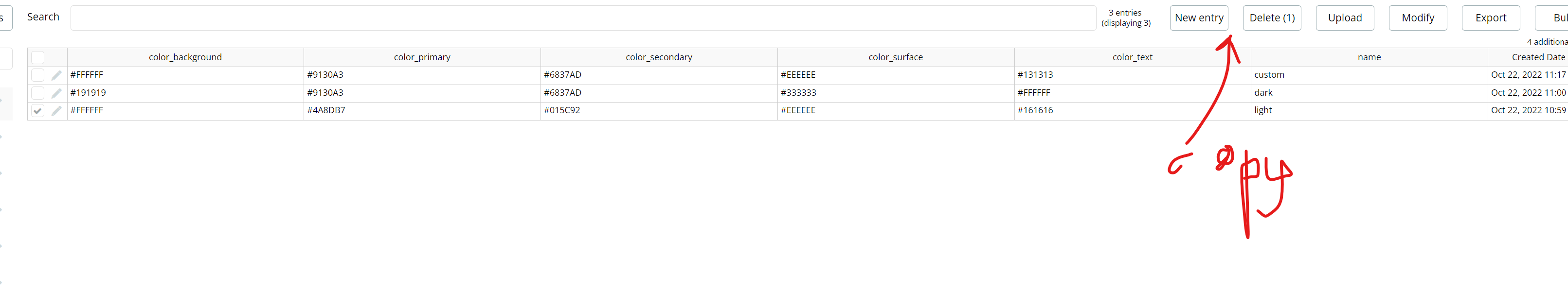Check the checkbox for the dark row

click(x=38, y=93)
